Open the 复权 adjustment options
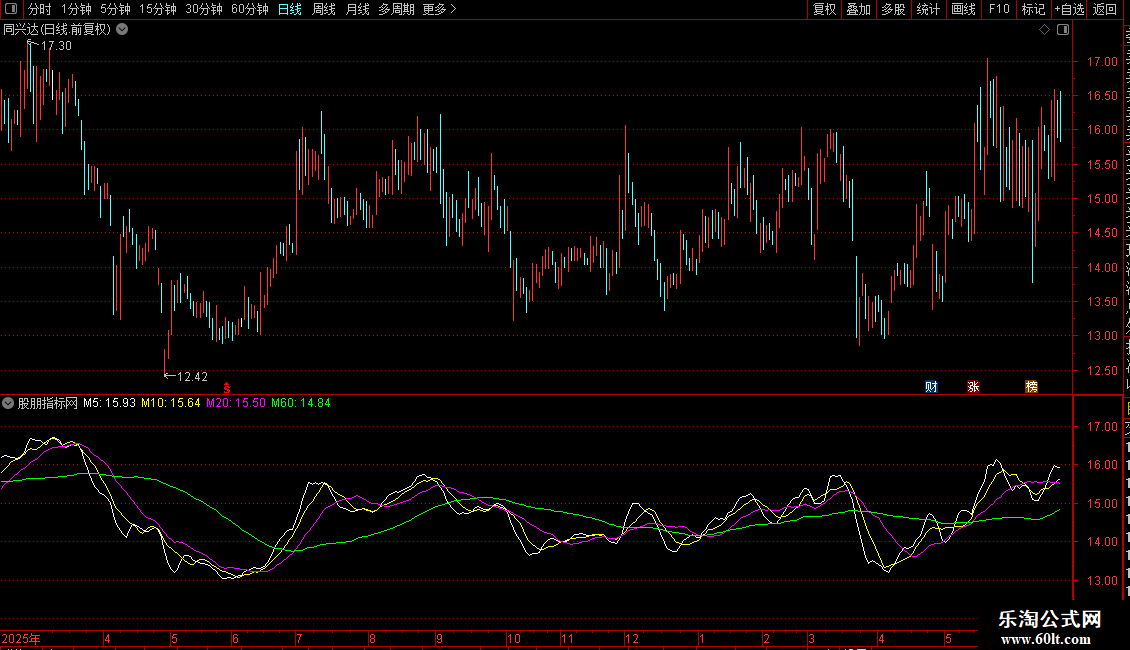The width and height of the screenshot is (1130, 650). 824,9
